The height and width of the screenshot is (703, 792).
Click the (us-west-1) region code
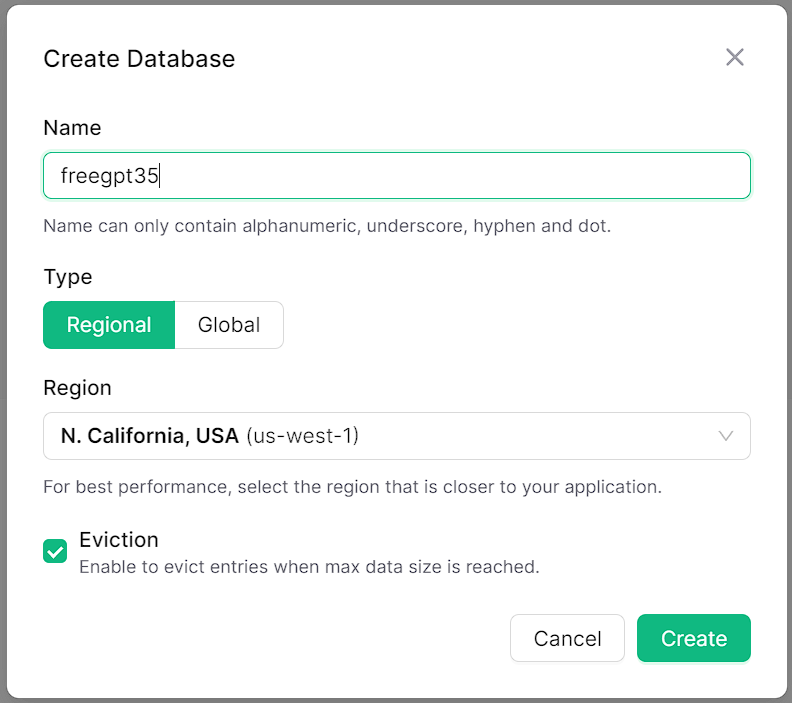[x=302, y=436]
